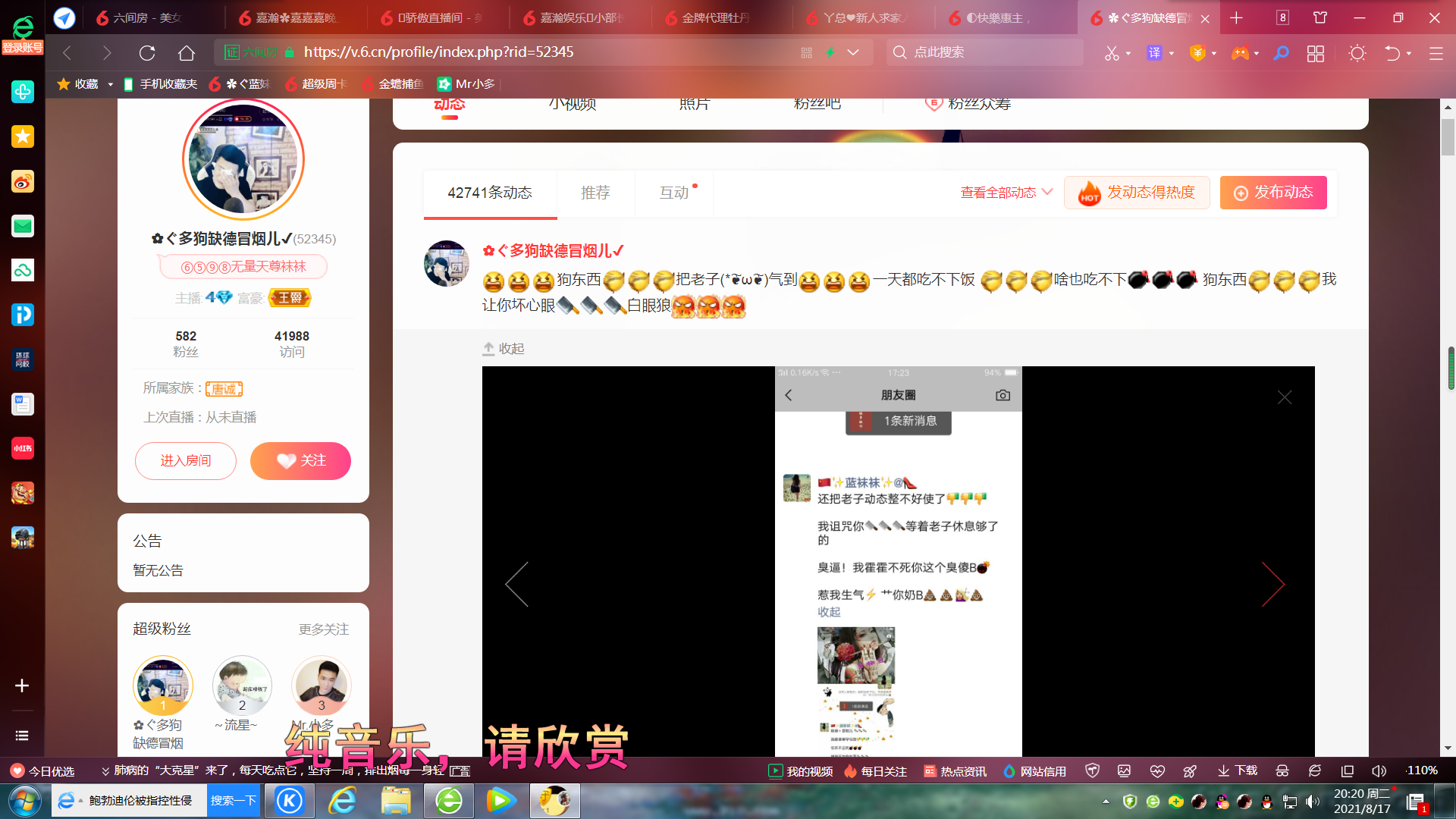Open the game controller extension icon
This screenshot has height=819, width=1456.
[x=1240, y=52]
